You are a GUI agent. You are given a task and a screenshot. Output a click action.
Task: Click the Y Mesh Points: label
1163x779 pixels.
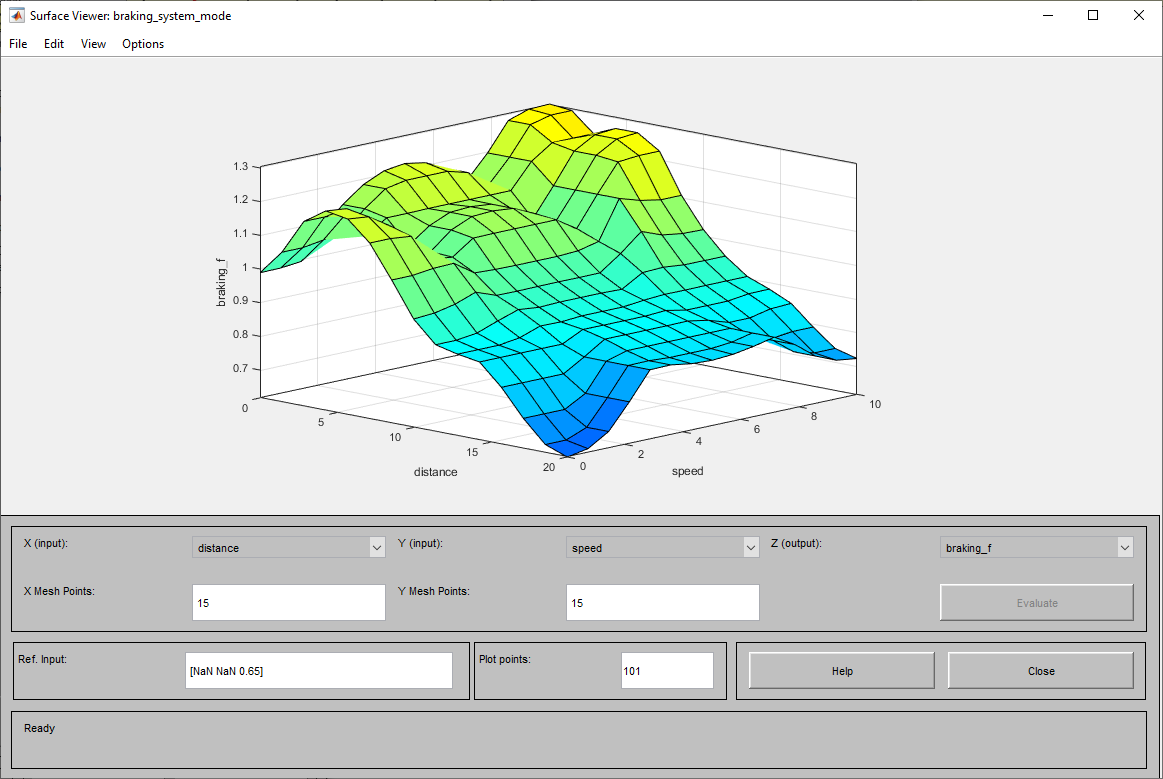tap(434, 591)
